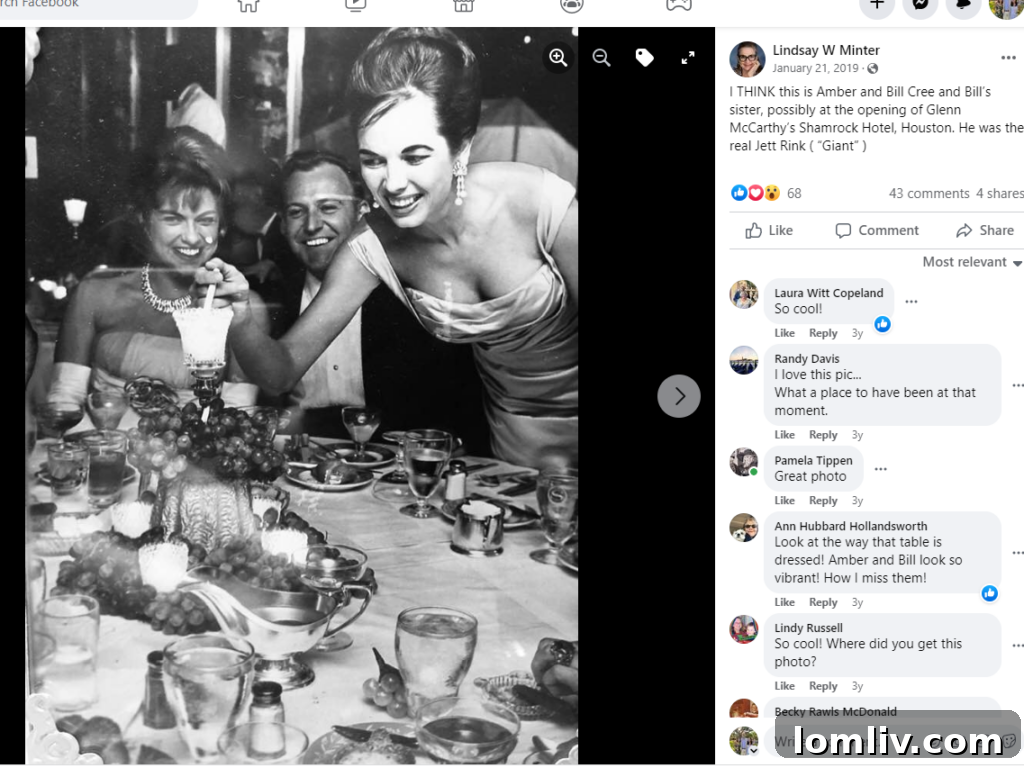This screenshot has height=768, width=1024.
Task: Toggle Like on Laura Witt Copeland's comment
Action: point(785,333)
